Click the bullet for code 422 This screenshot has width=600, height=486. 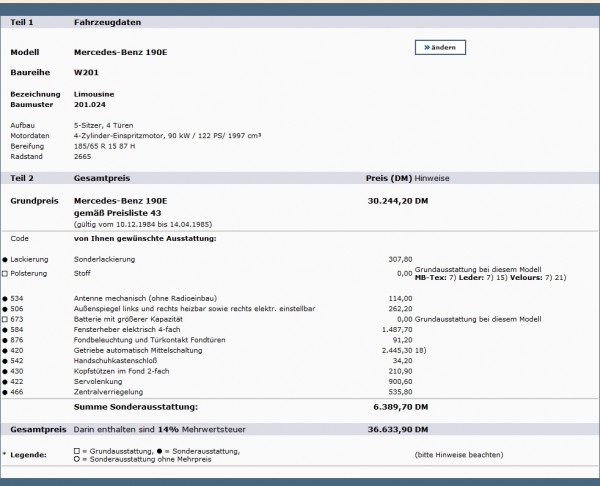[x=5, y=382]
